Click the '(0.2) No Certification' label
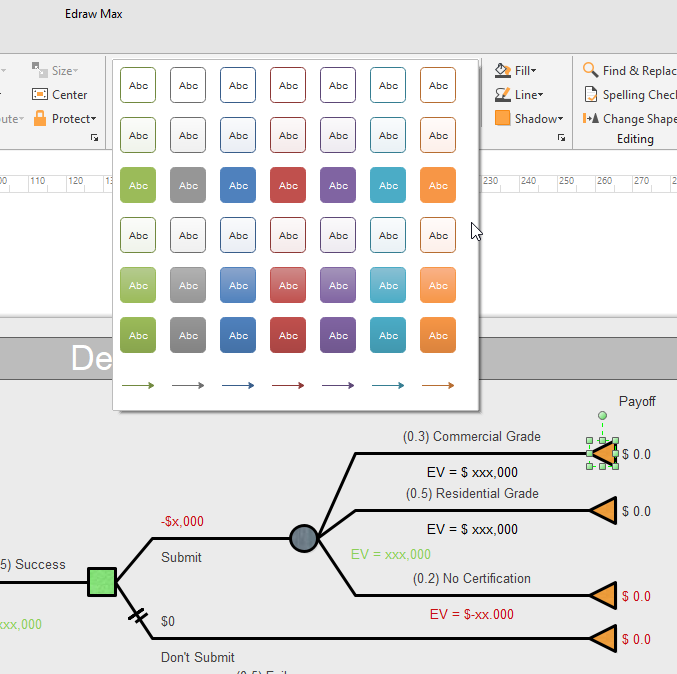This screenshot has width=677, height=674. pos(471,579)
